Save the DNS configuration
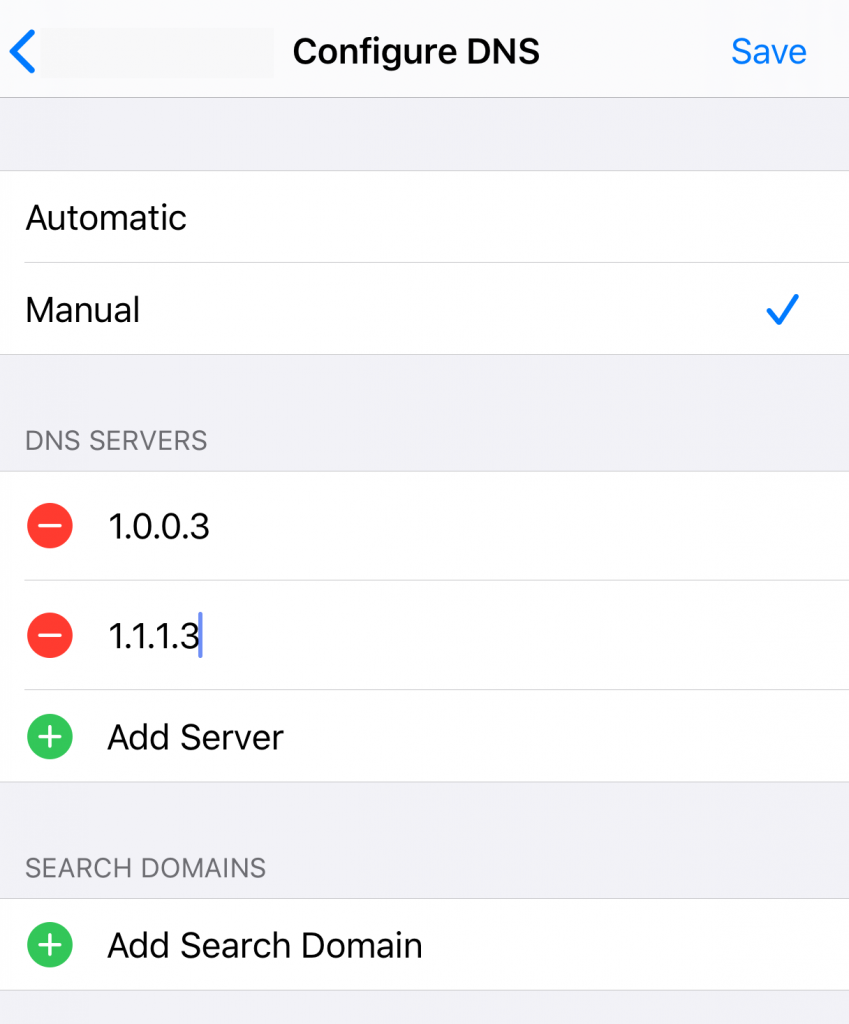The height and width of the screenshot is (1024, 849). tap(769, 52)
